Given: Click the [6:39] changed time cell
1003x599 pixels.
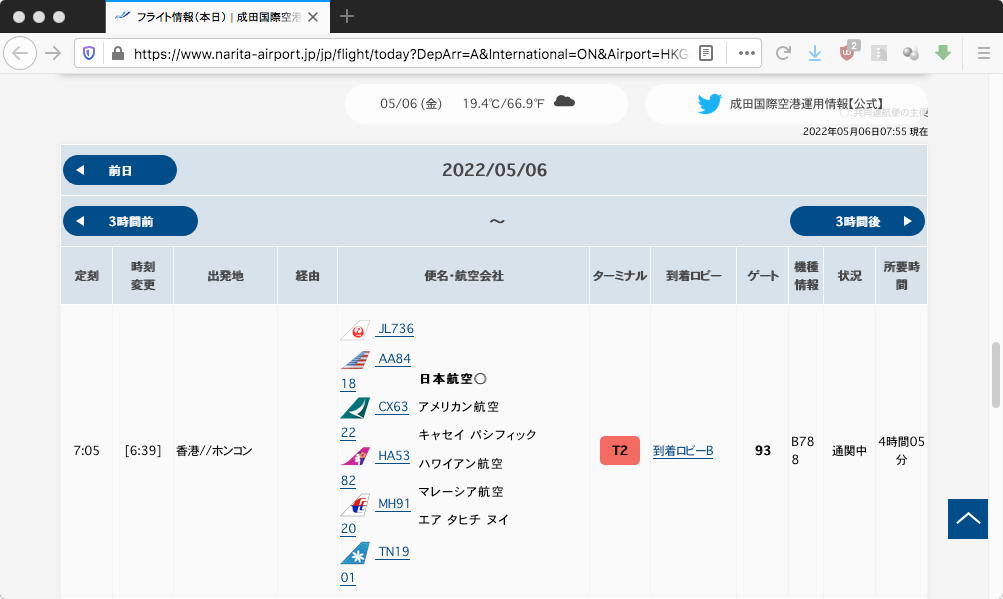Looking at the screenshot, I should click(x=143, y=451).
